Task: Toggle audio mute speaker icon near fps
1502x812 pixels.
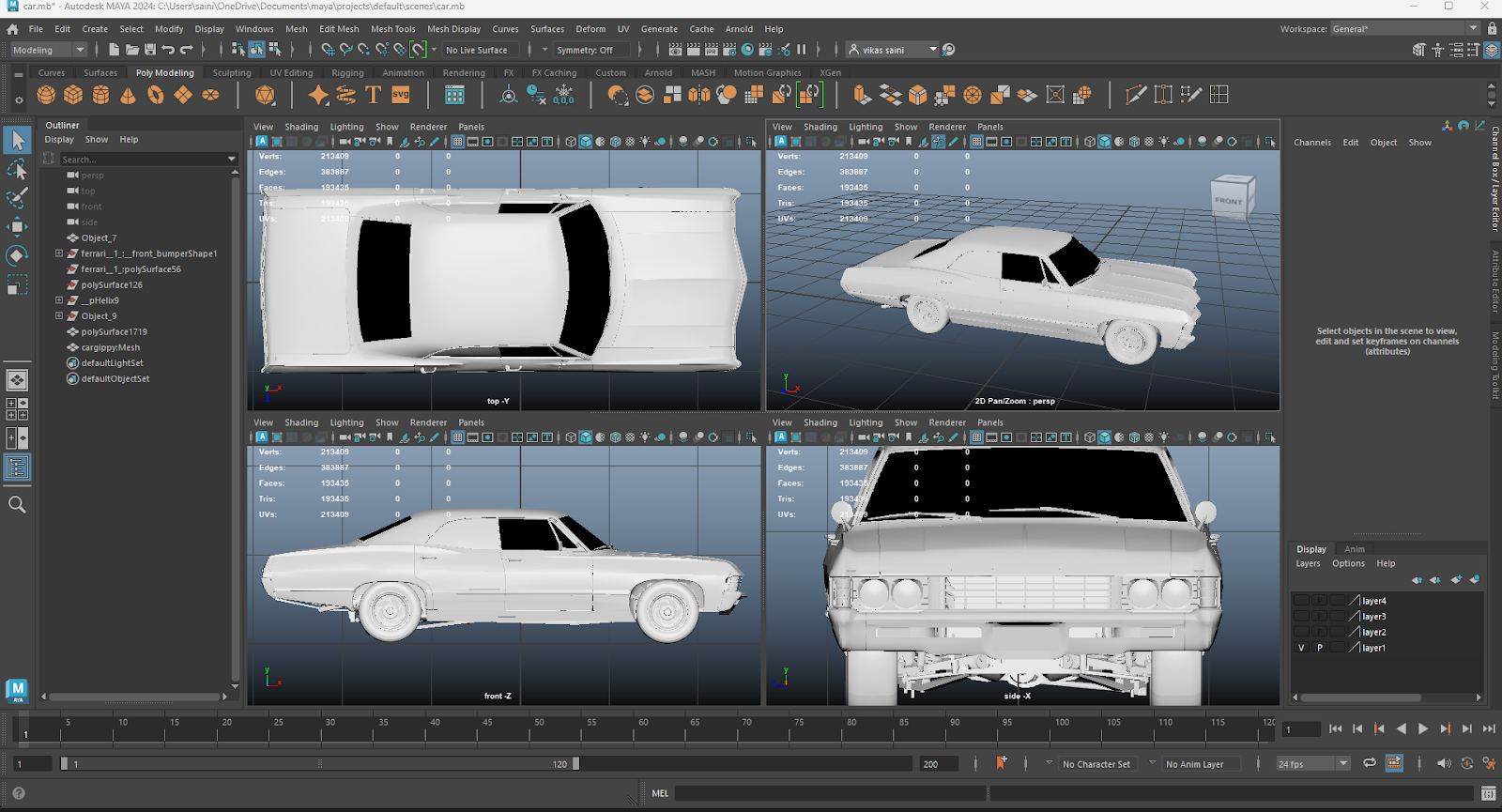Action: [x=1444, y=763]
